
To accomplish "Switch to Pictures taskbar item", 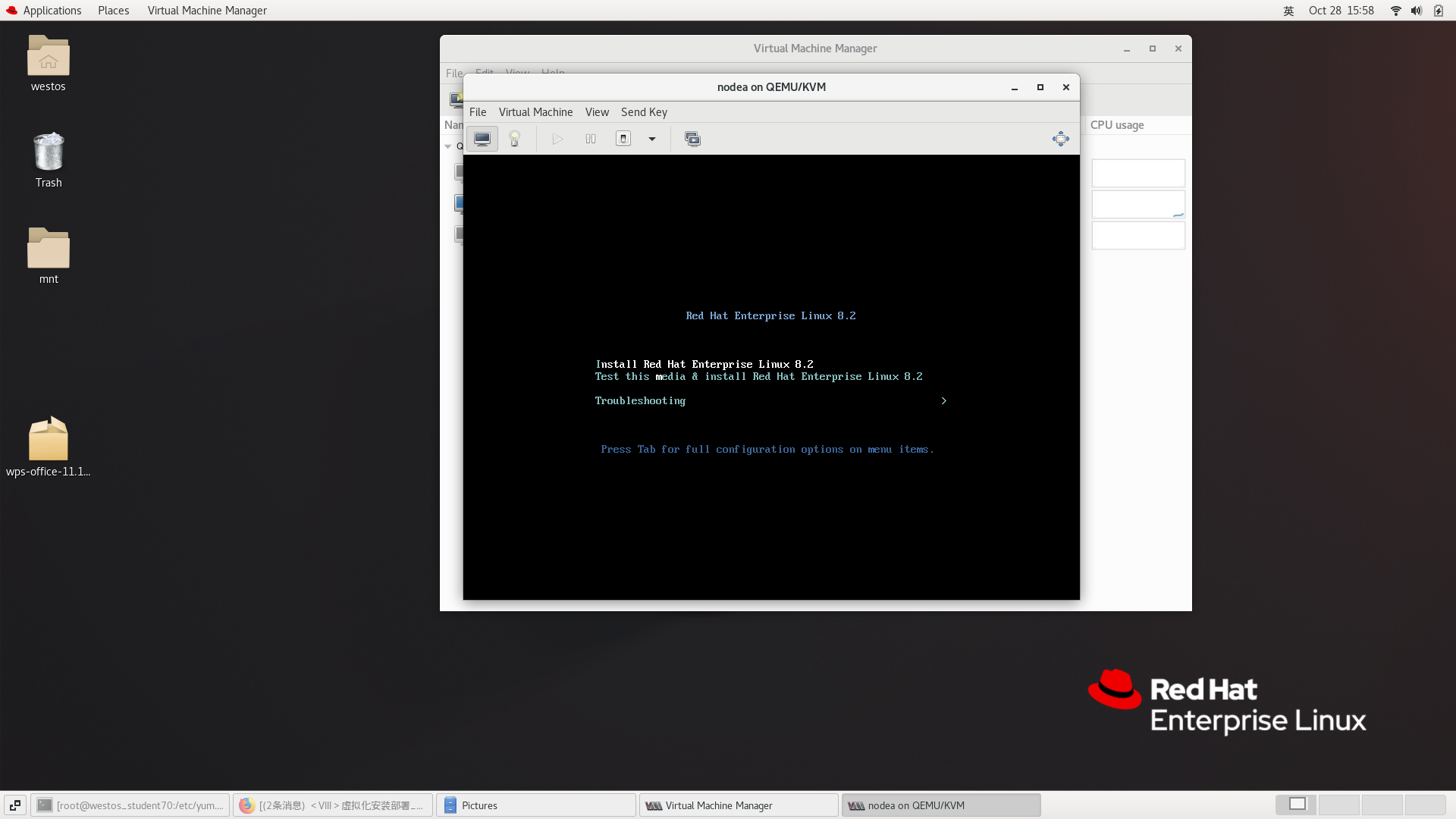I will (x=535, y=805).
